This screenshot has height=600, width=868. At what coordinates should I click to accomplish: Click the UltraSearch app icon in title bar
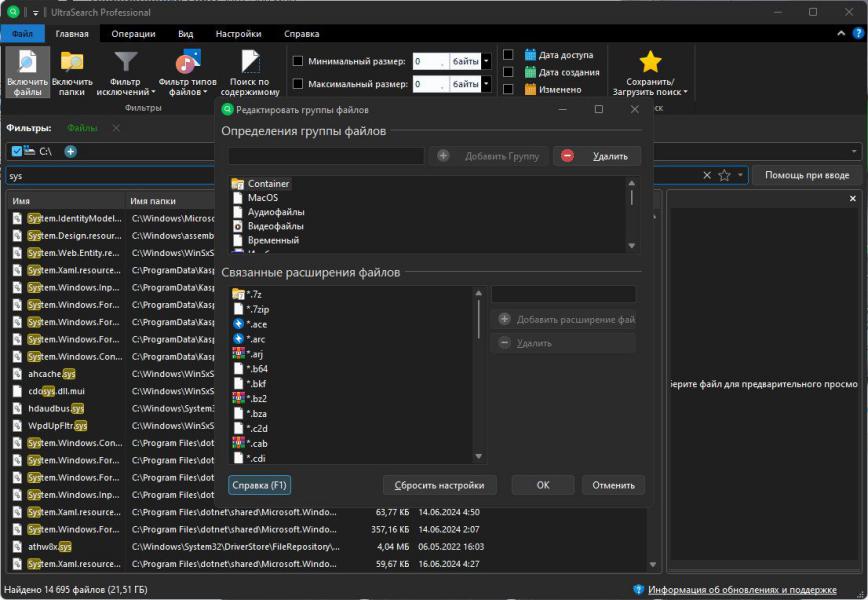(x=13, y=12)
